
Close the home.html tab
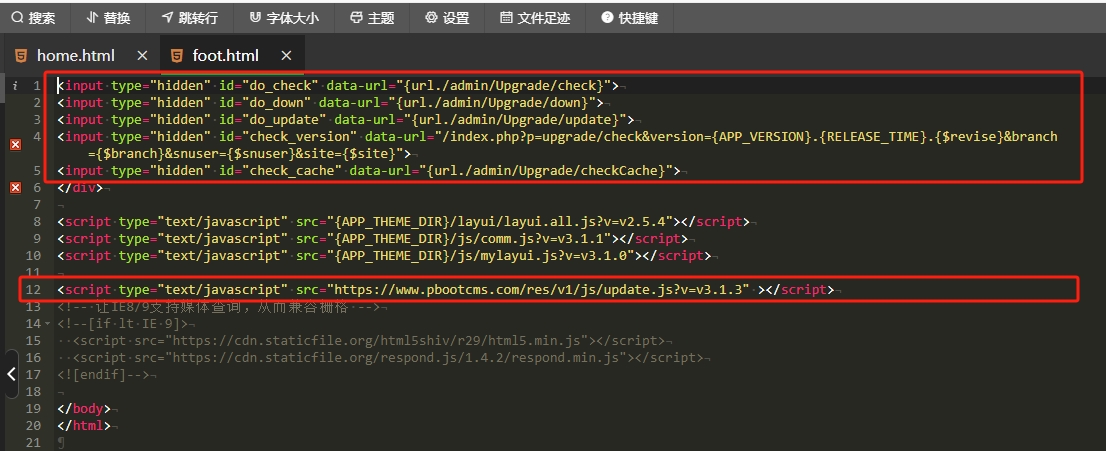click(x=142, y=56)
